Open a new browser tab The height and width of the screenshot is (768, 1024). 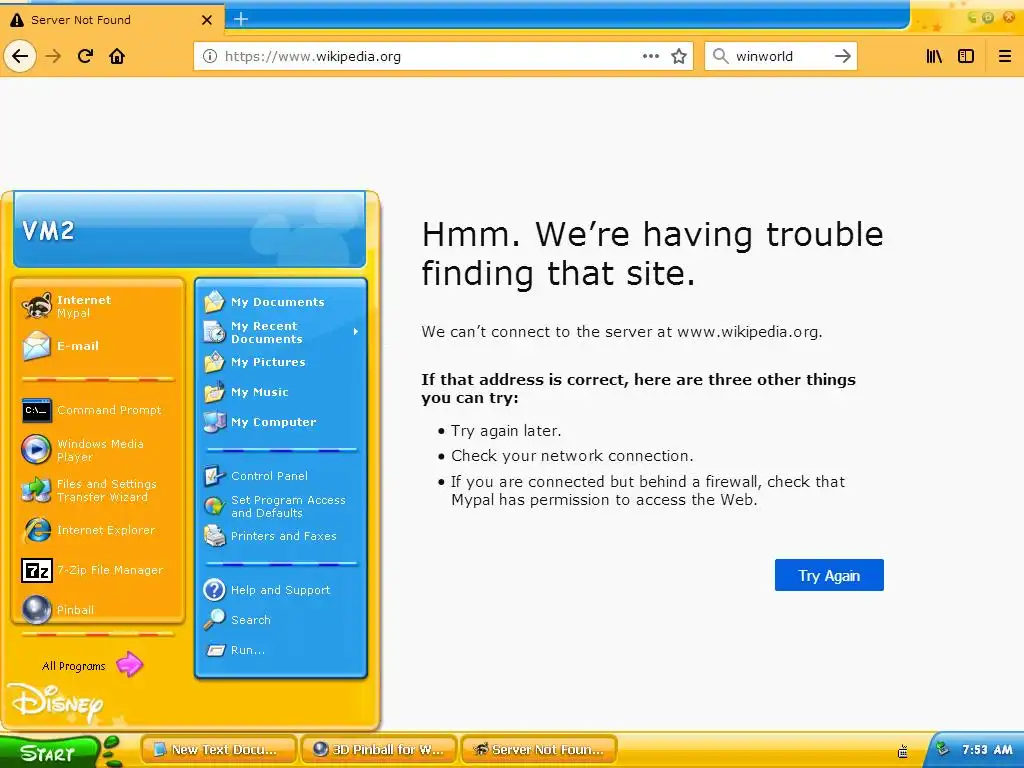(240, 19)
